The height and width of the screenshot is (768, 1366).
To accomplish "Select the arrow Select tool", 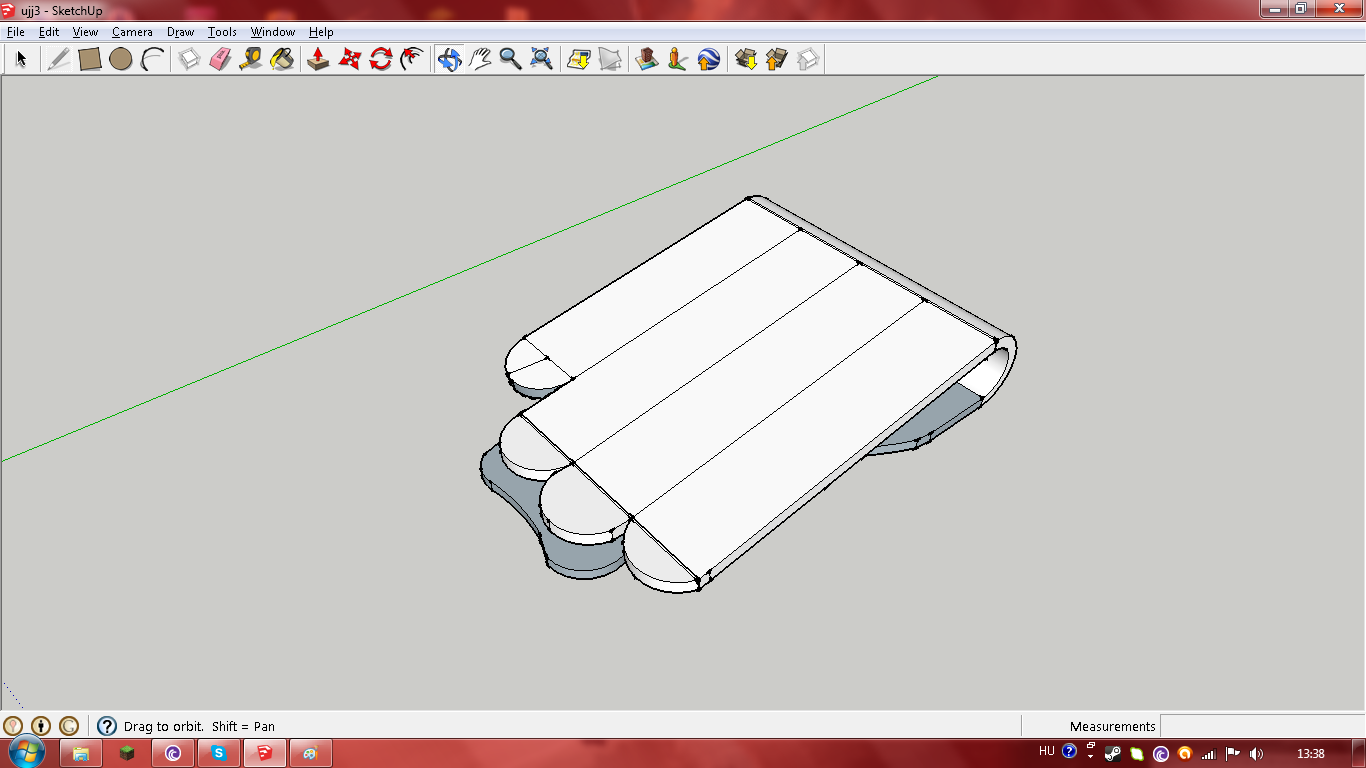I will point(20,59).
